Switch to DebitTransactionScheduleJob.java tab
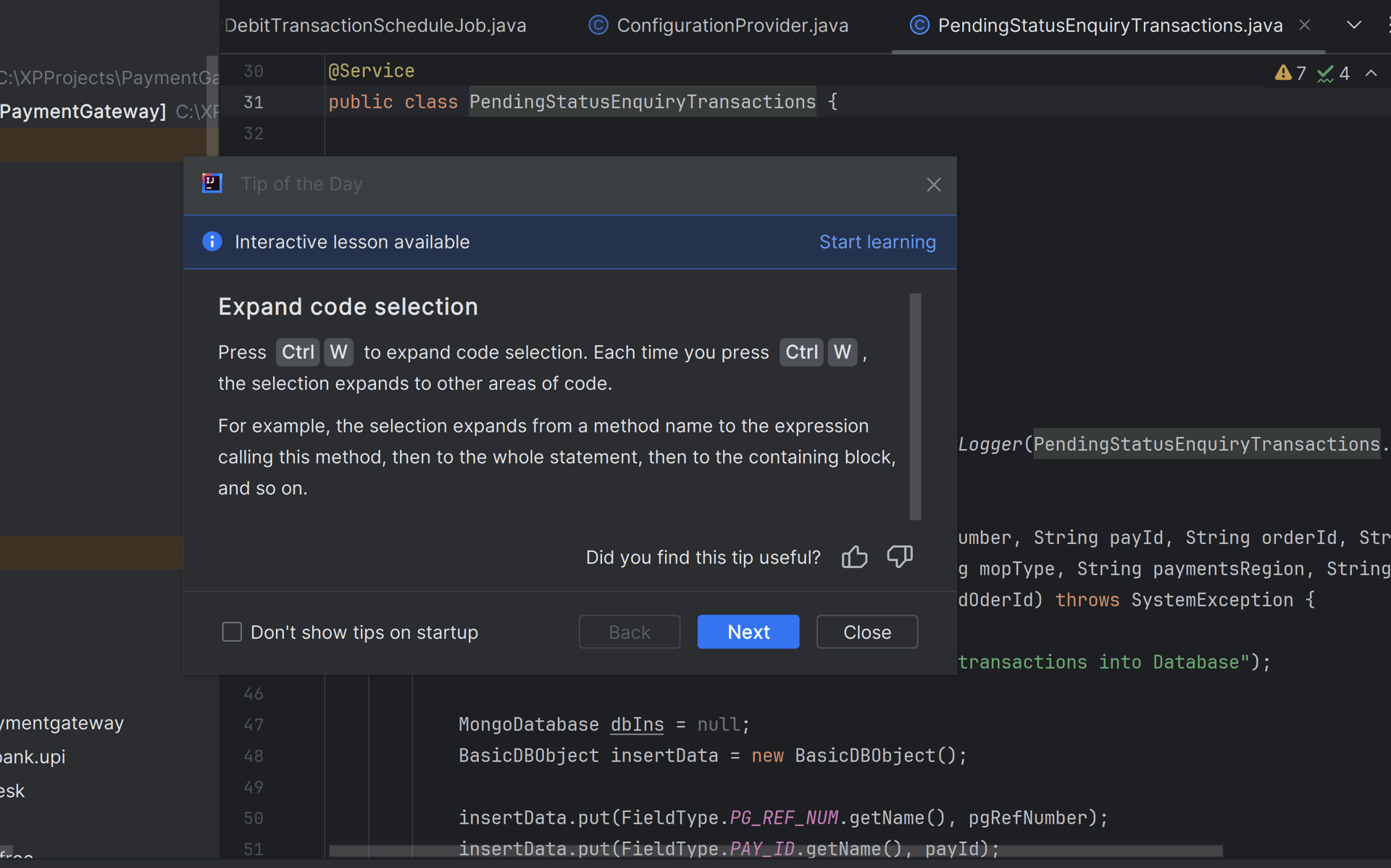1391x868 pixels. (375, 25)
